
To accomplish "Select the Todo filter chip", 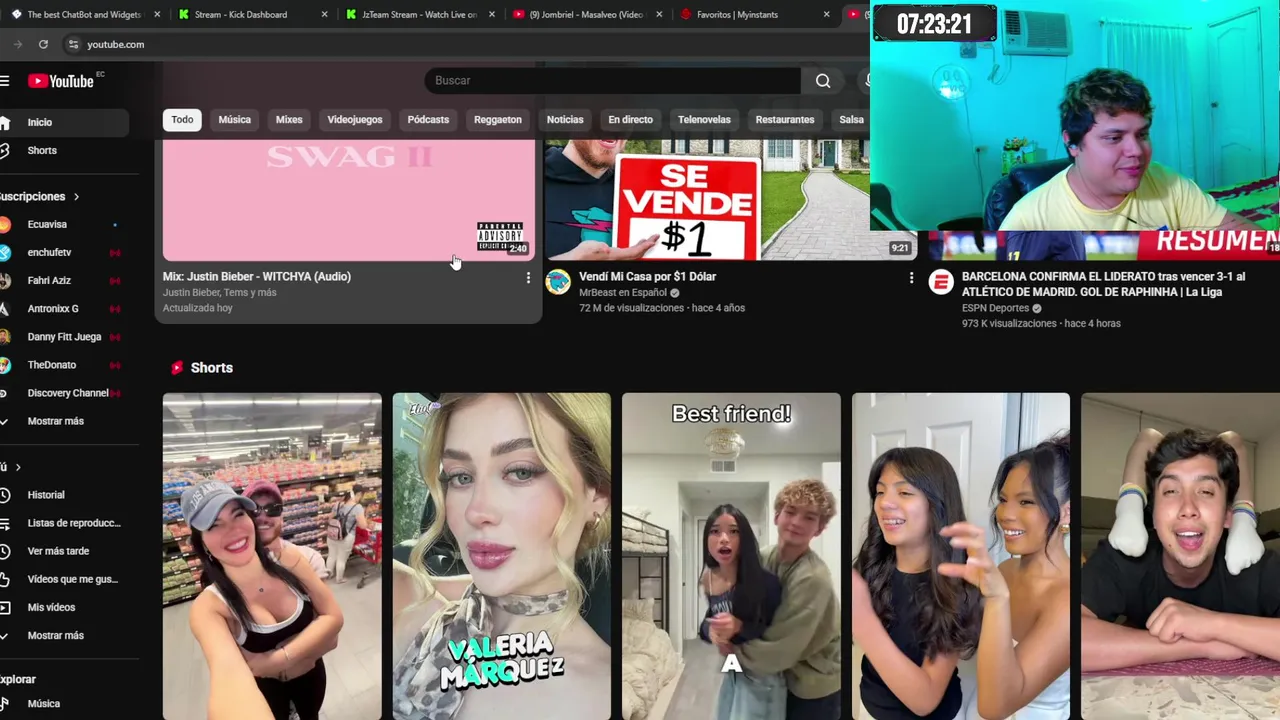I will tap(182, 120).
